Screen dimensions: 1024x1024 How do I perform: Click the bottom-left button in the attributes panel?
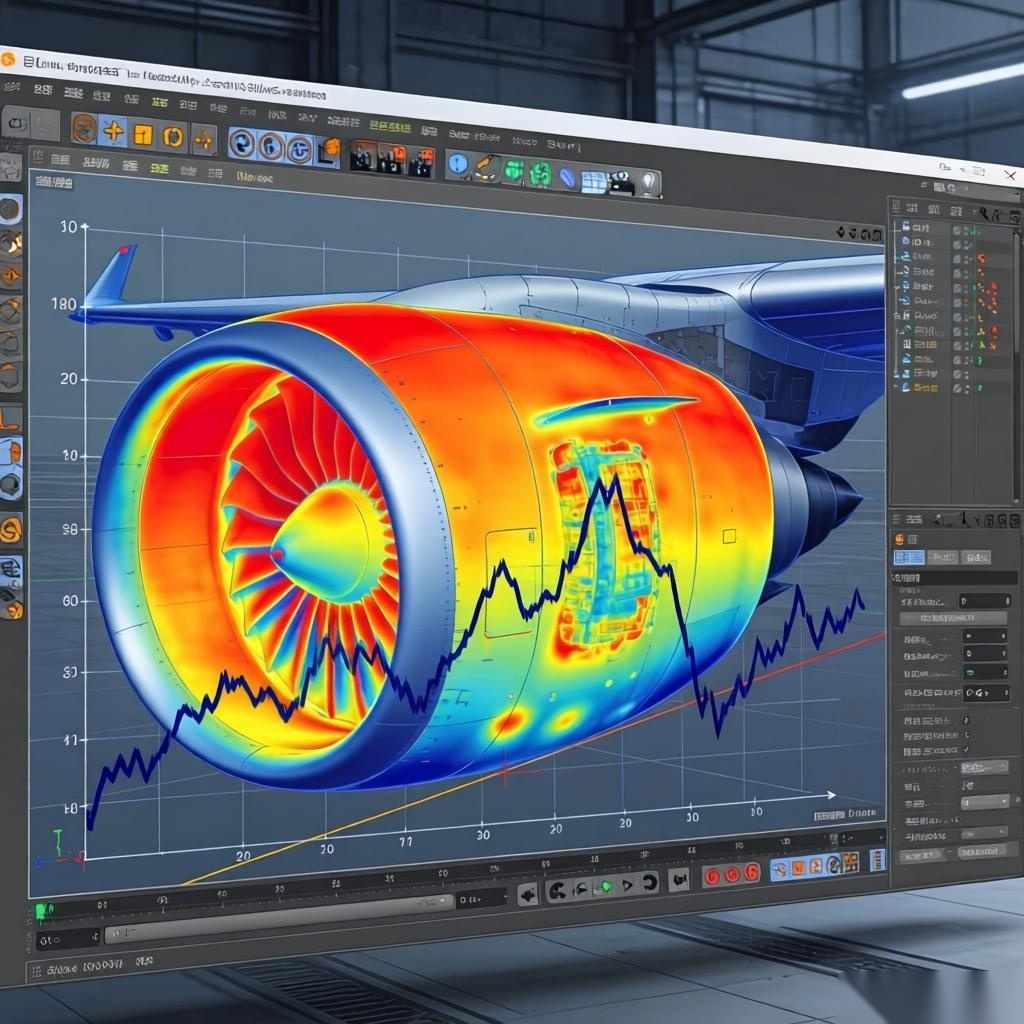[923, 855]
